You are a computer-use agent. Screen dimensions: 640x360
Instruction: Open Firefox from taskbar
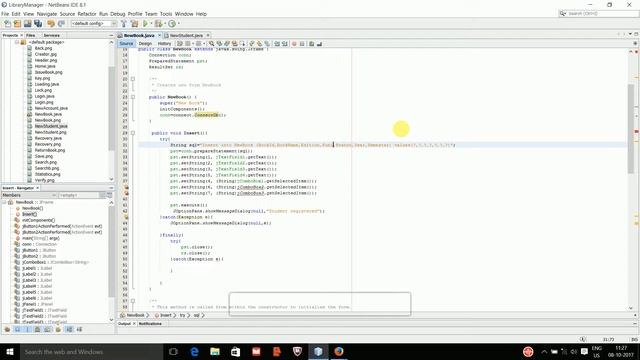pyautogui.click(x=339, y=351)
